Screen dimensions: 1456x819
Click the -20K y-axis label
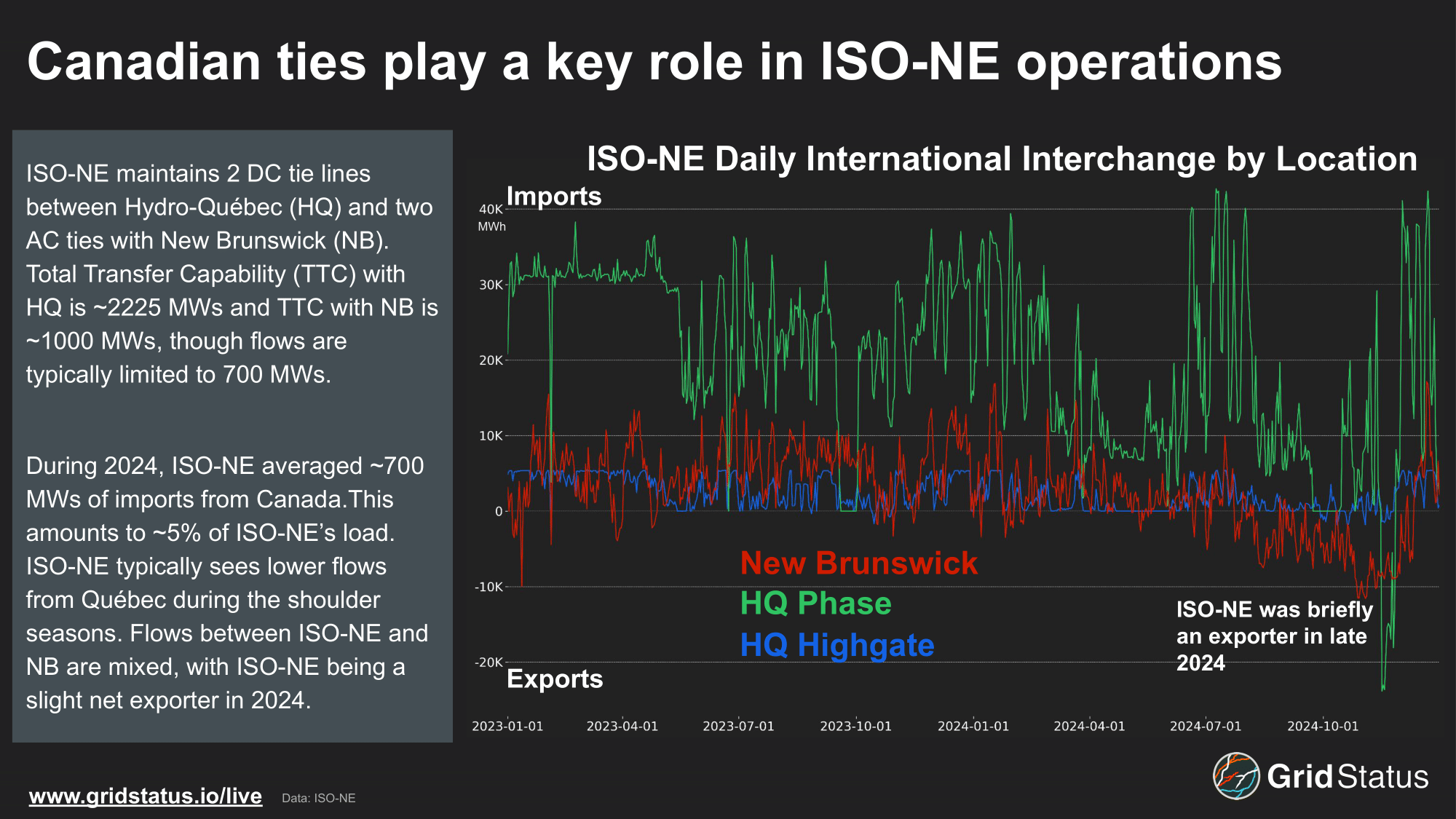(488, 662)
